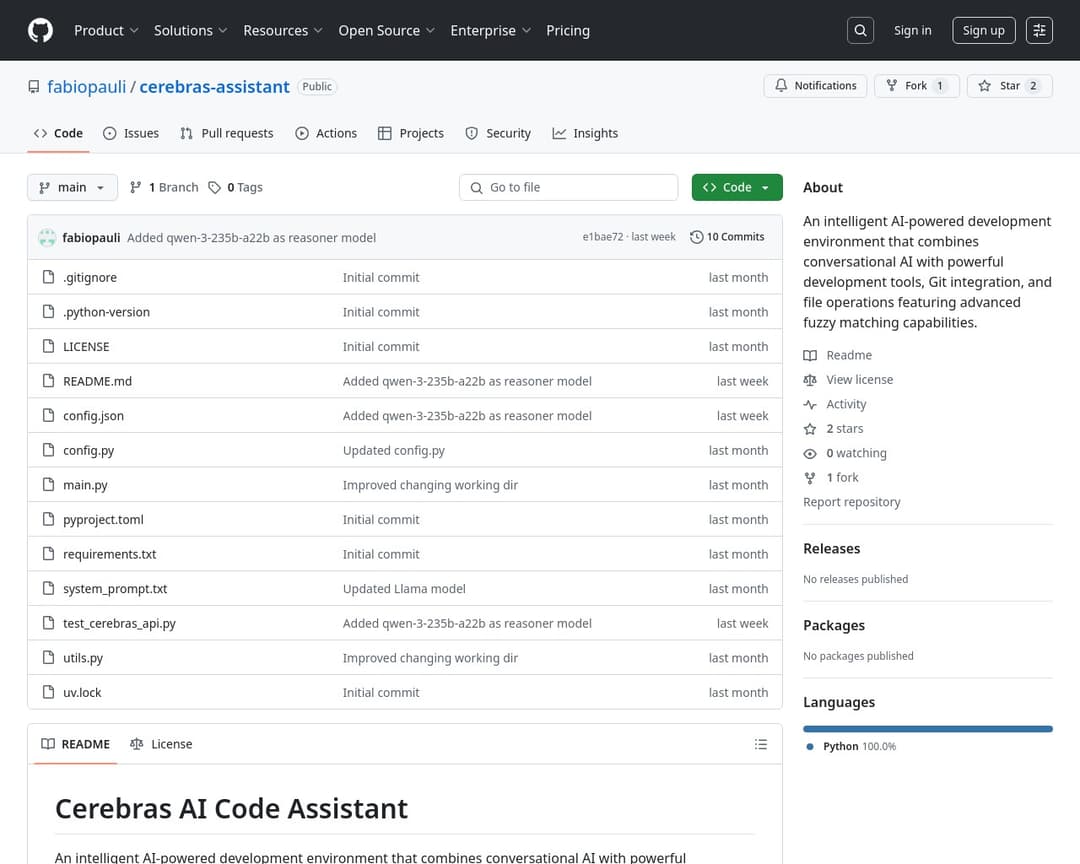Expand the Open Source menu
This screenshot has height=864, width=1080.
tap(386, 30)
